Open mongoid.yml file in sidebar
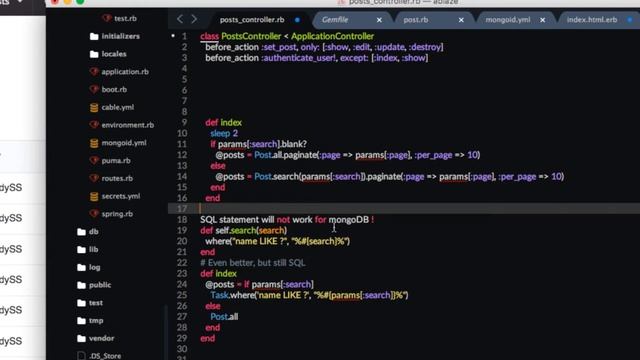Image resolution: width=640 pixels, height=360 pixels. (124, 143)
